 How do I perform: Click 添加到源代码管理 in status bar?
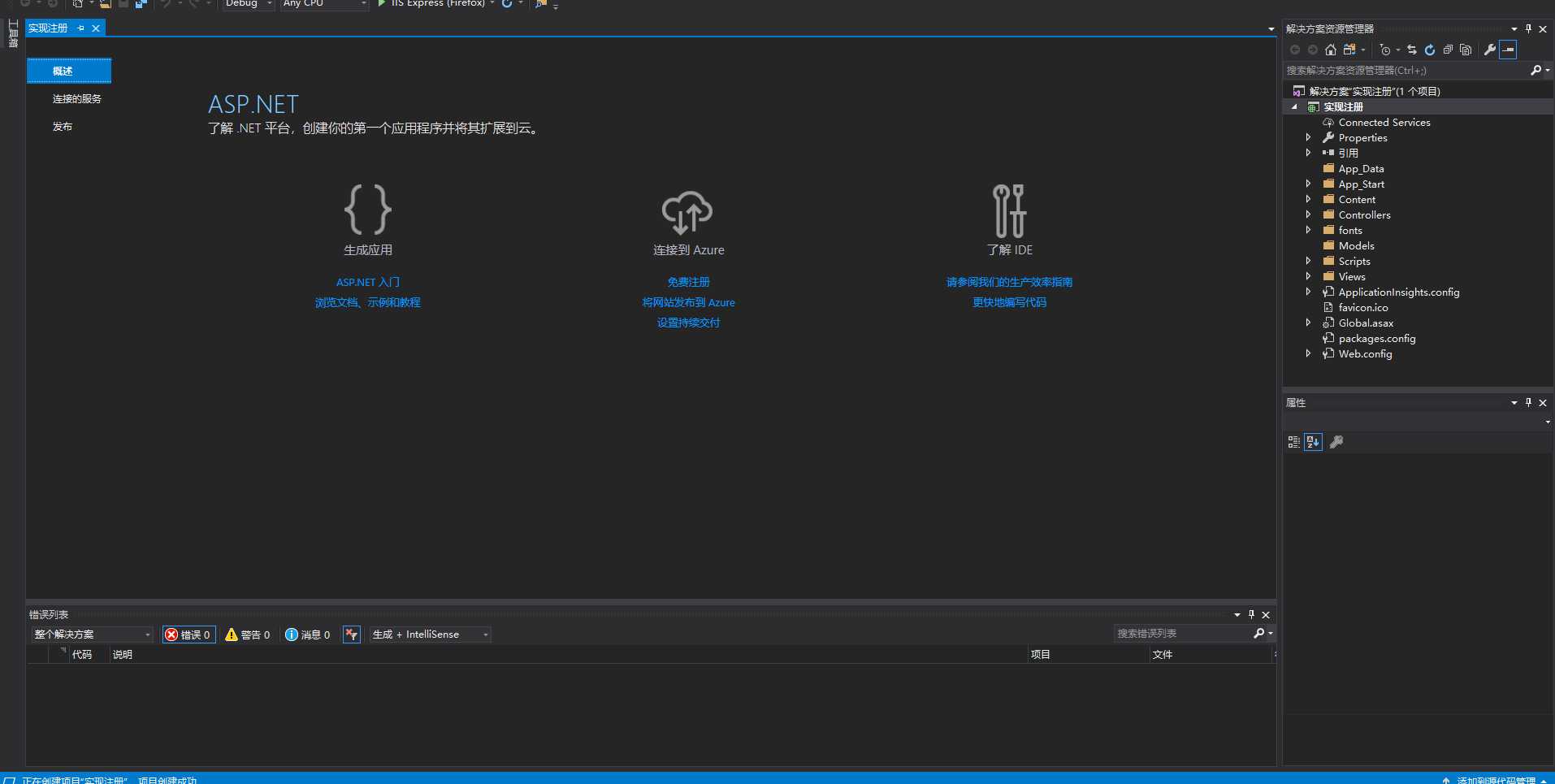tap(1496, 780)
